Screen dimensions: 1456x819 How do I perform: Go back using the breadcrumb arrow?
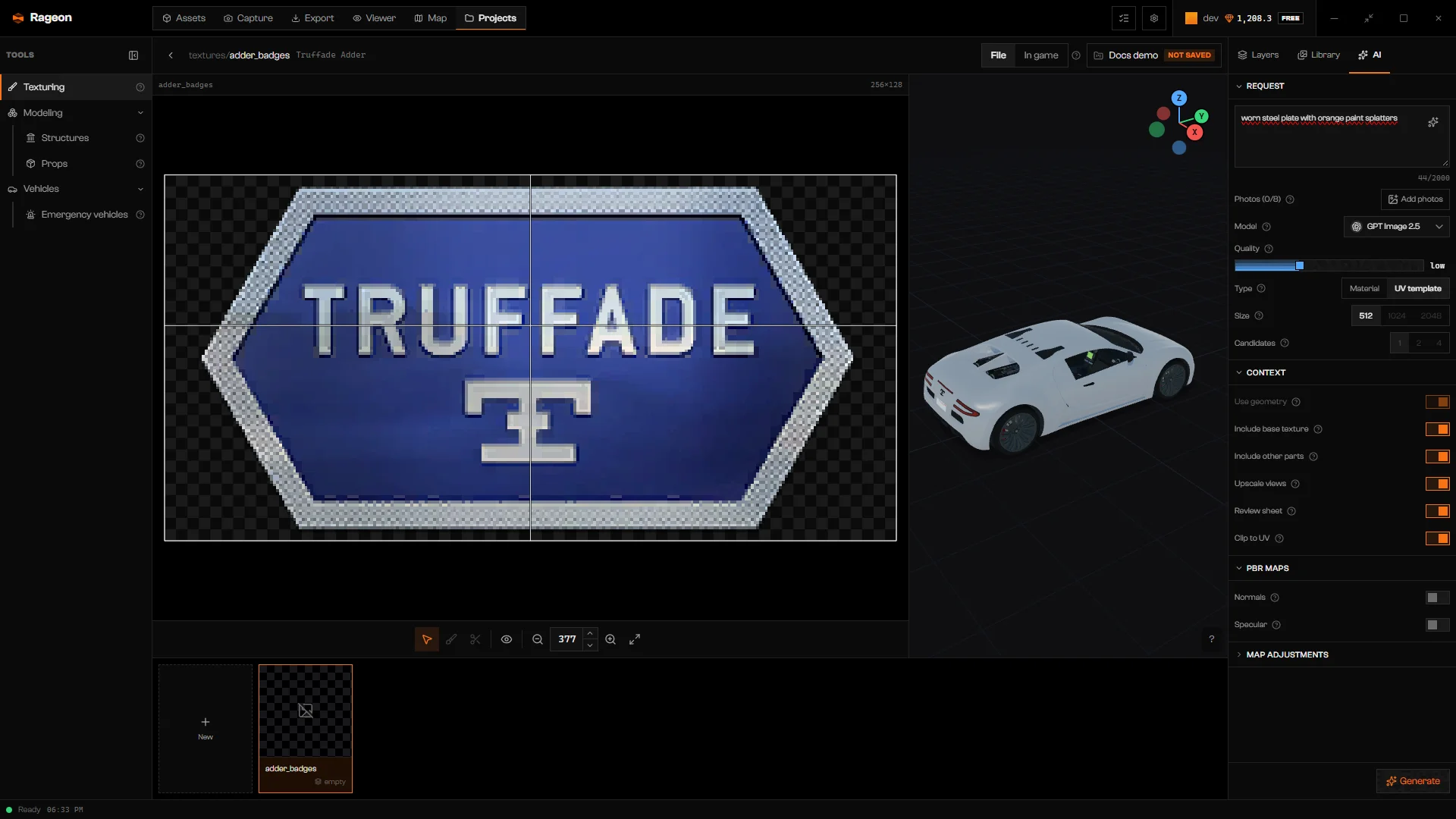pos(171,55)
